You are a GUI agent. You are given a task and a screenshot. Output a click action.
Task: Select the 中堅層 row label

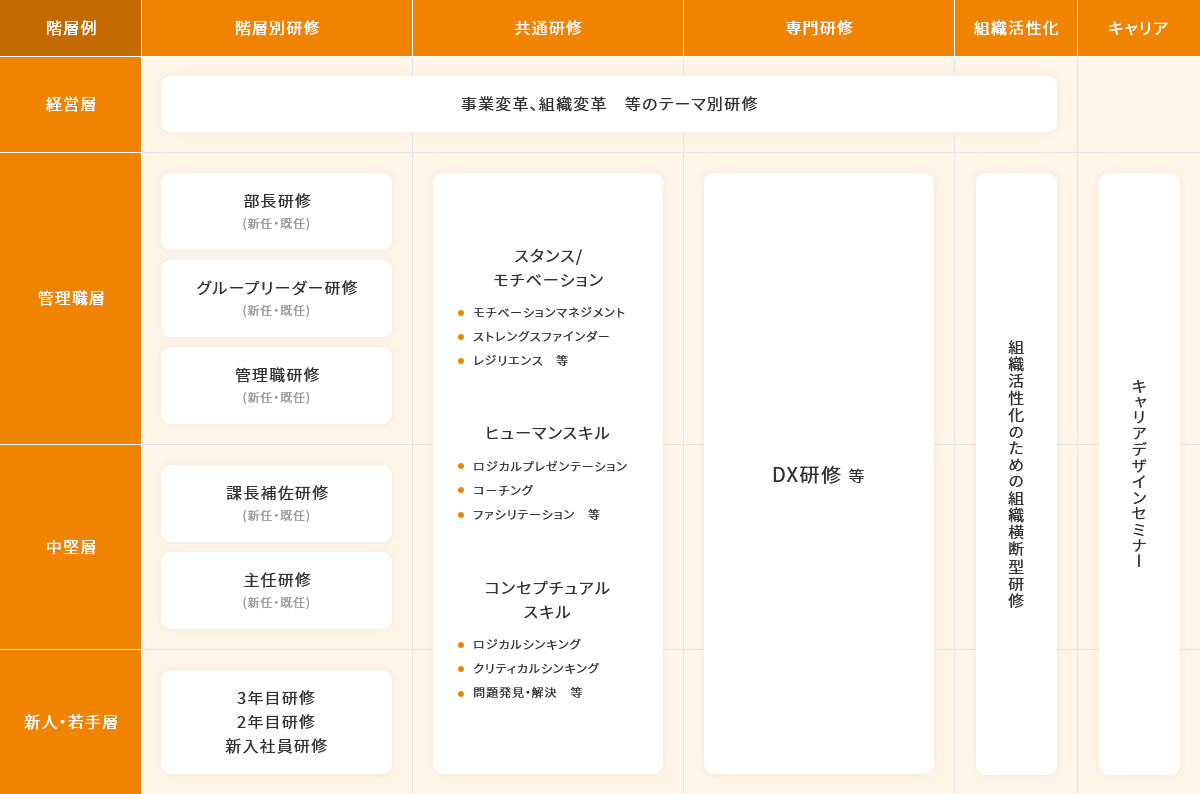[71, 547]
